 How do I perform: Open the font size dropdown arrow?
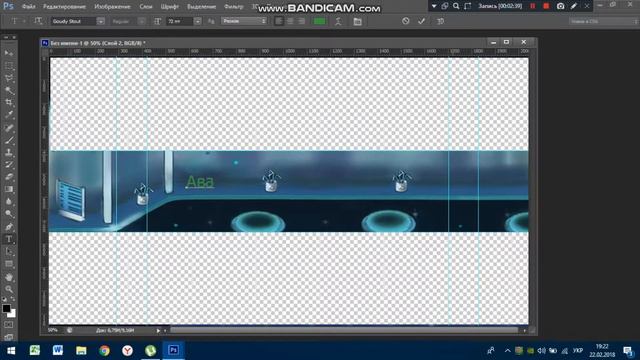pyautogui.click(x=198, y=21)
